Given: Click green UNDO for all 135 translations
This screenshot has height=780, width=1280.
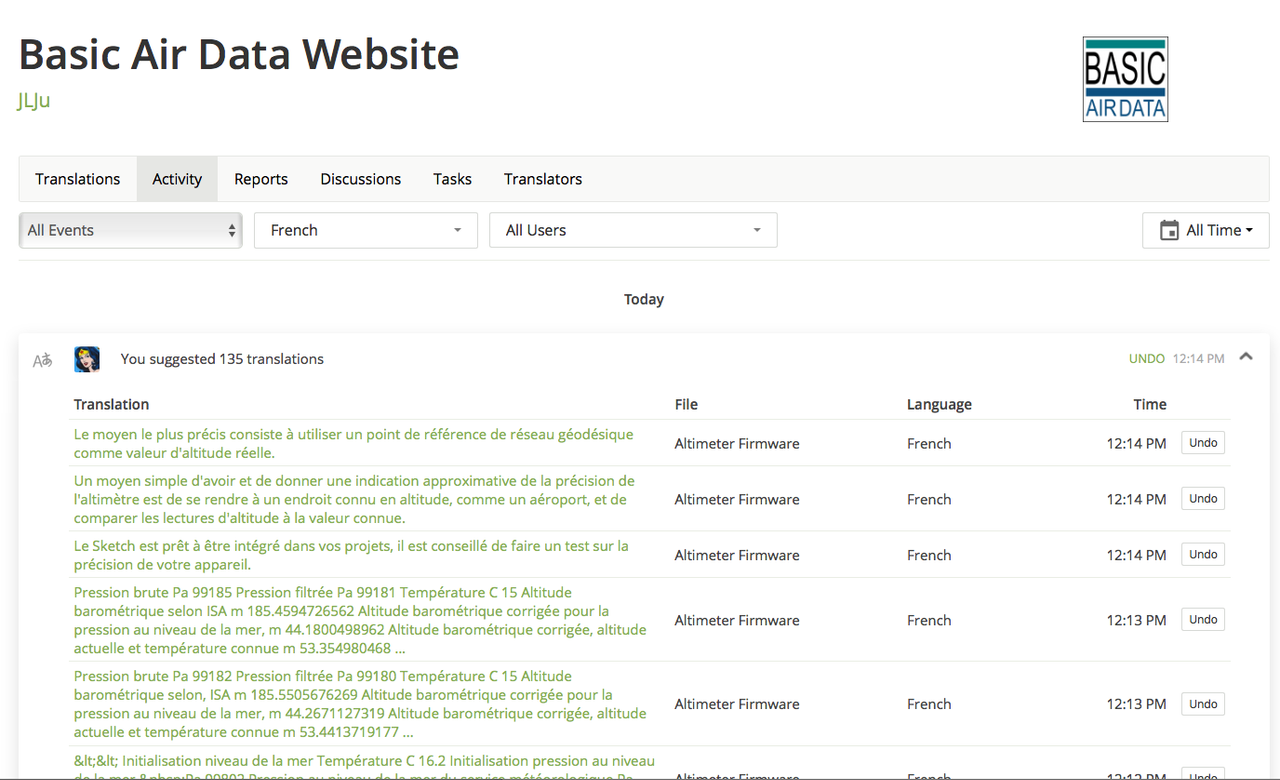Looking at the screenshot, I should (1146, 358).
